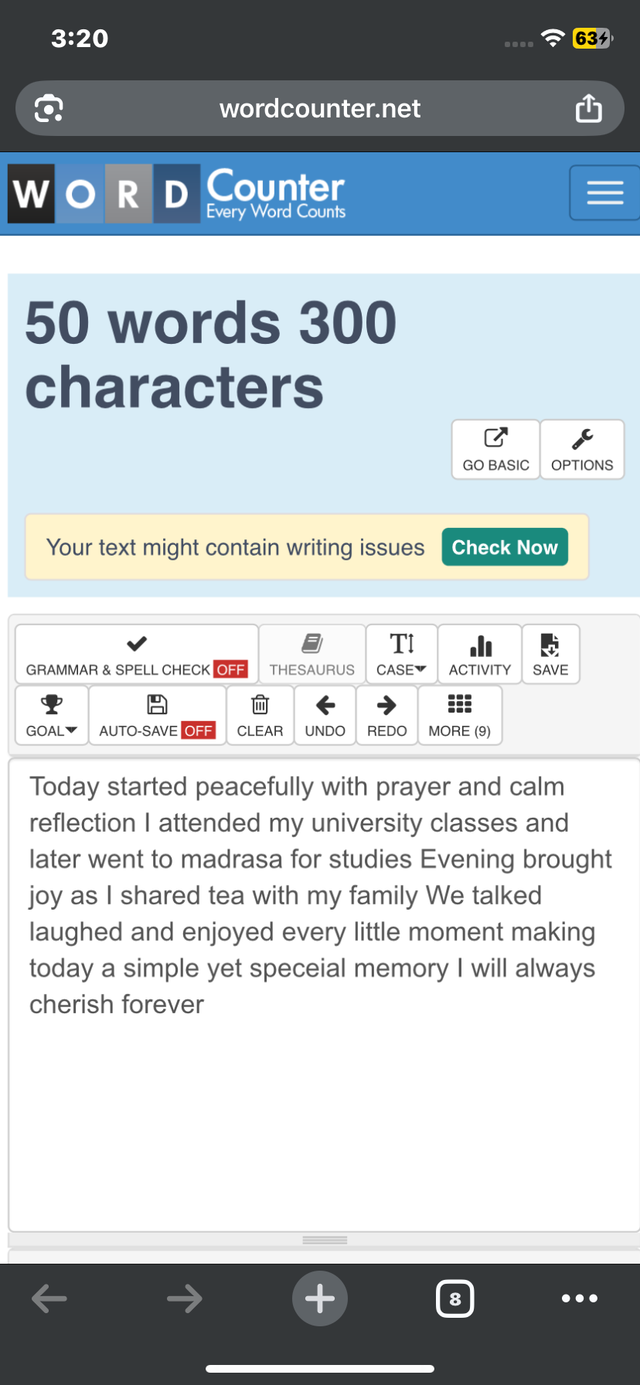Open the wrench Options button
640x1385 pixels.
pyautogui.click(x=582, y=450)
